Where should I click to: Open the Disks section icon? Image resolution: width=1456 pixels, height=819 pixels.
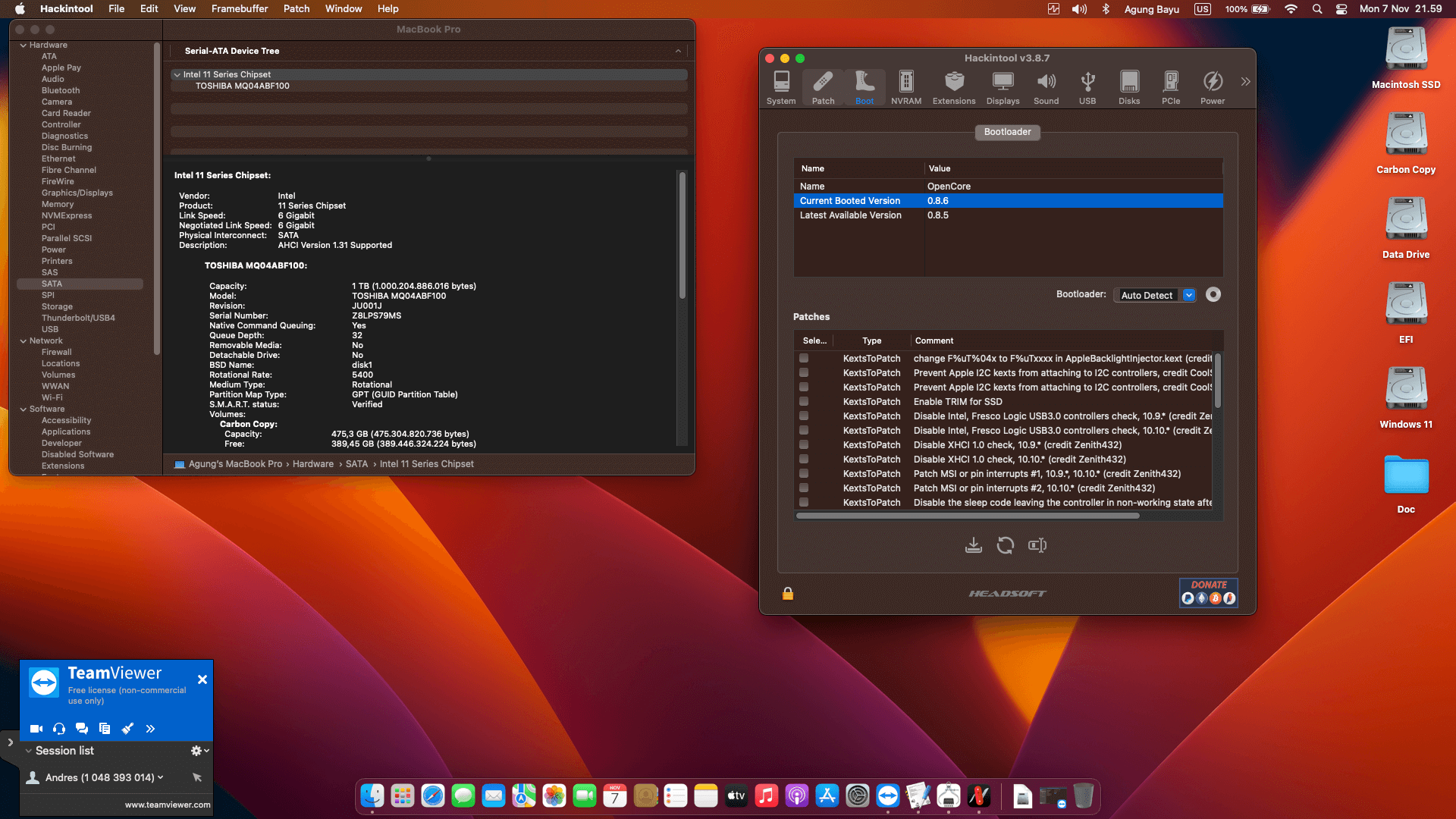1129,87
